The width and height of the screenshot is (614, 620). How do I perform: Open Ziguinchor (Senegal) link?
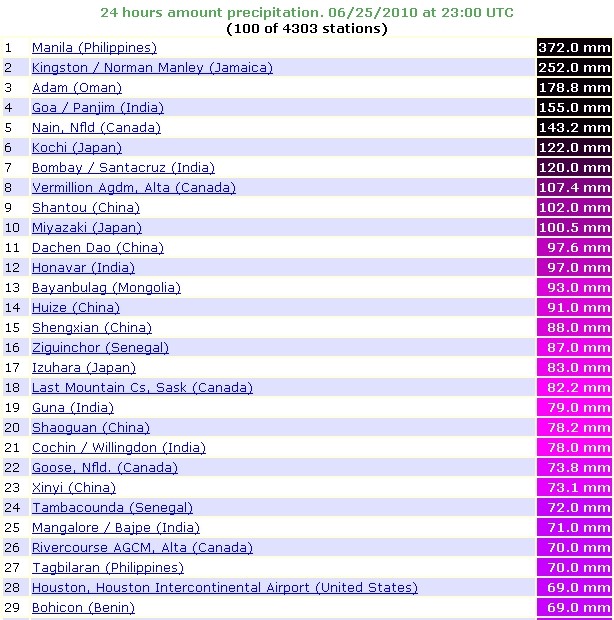coord(100,348)
